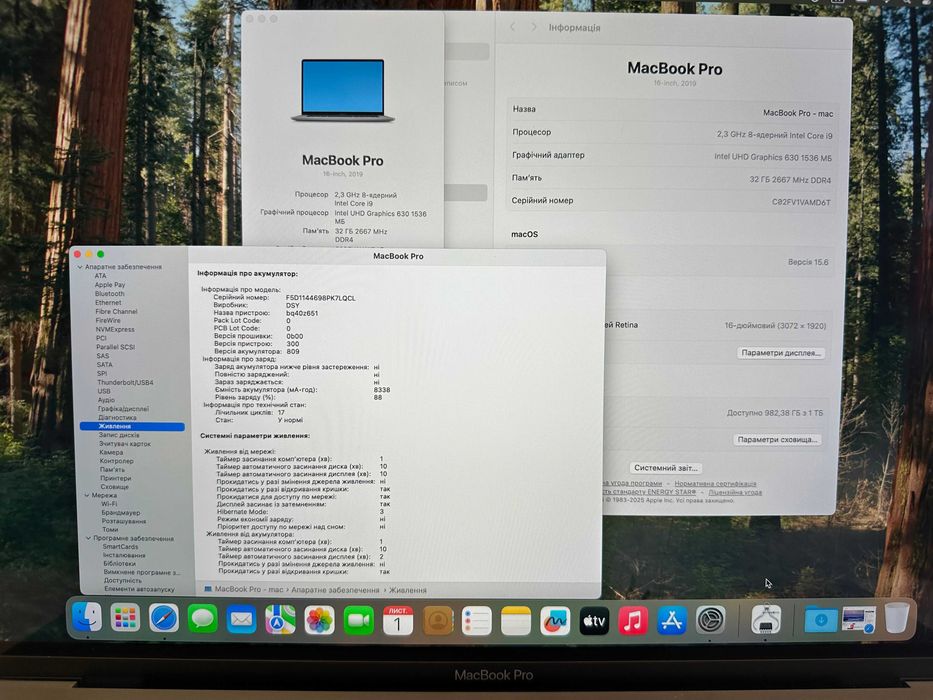Viewport: 933px width, 700px height.
Task: Select FireWire in the sidebar
Action: pyautogui.click(x=108, y=320)
